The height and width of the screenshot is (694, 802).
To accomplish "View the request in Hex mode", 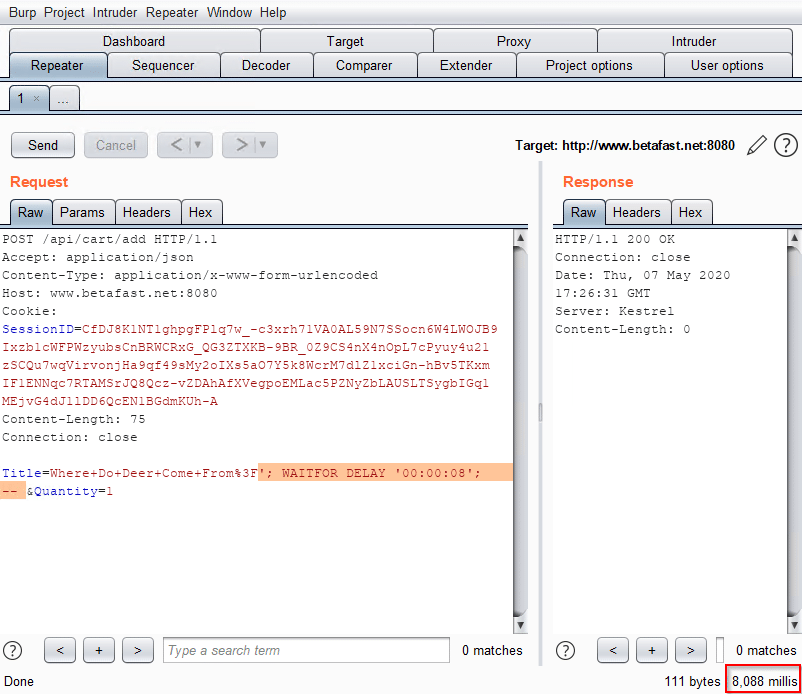I will click(201, 212).
